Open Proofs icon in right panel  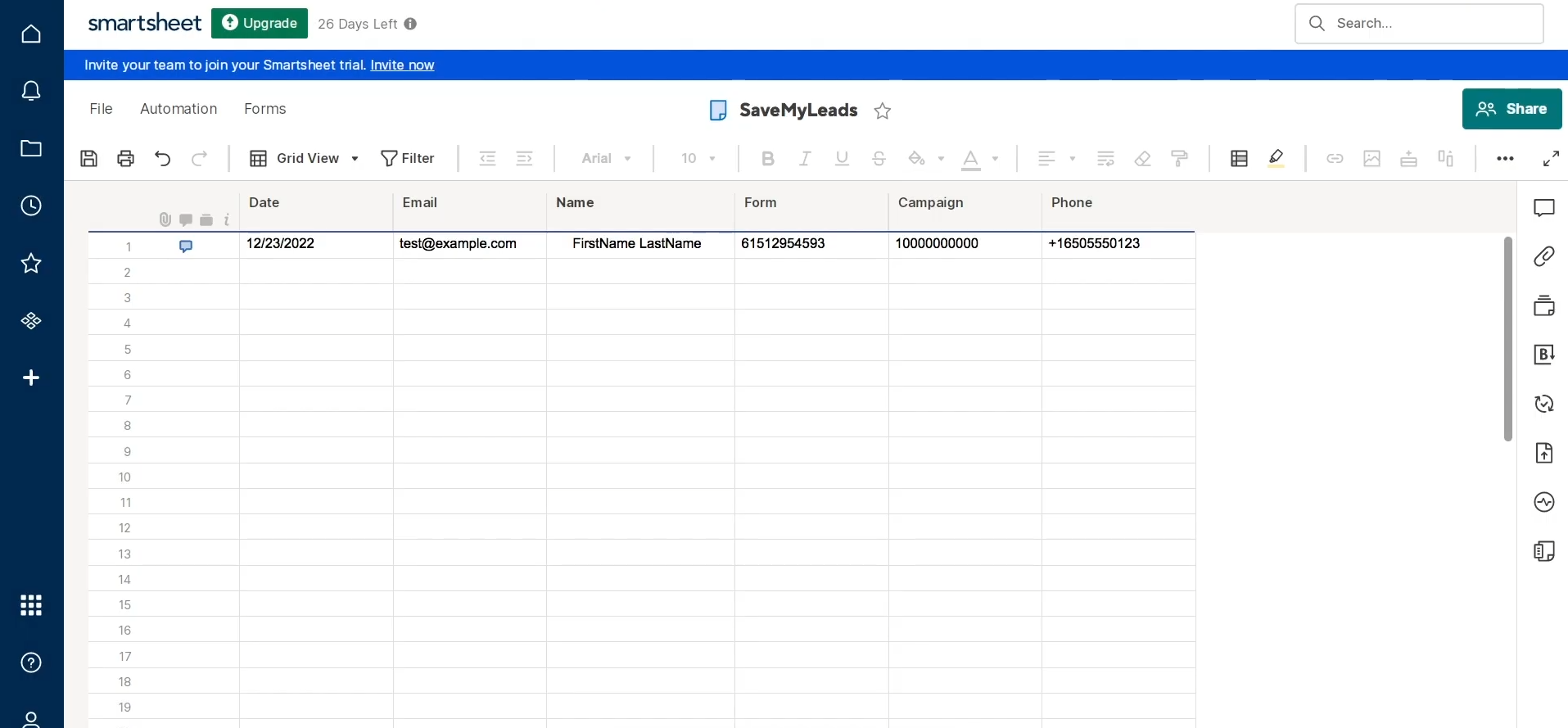(x=1543, y=305)
